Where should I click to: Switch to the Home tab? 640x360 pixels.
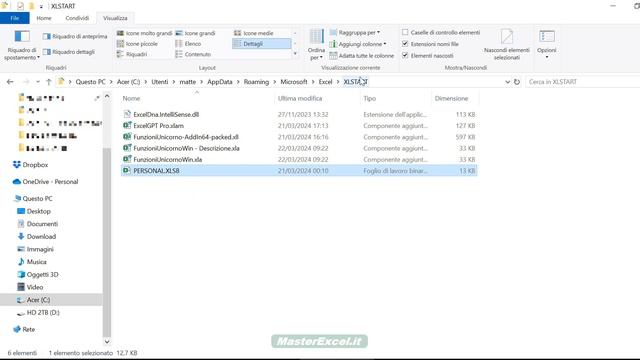pyautogui.click(x=44, y=18)
